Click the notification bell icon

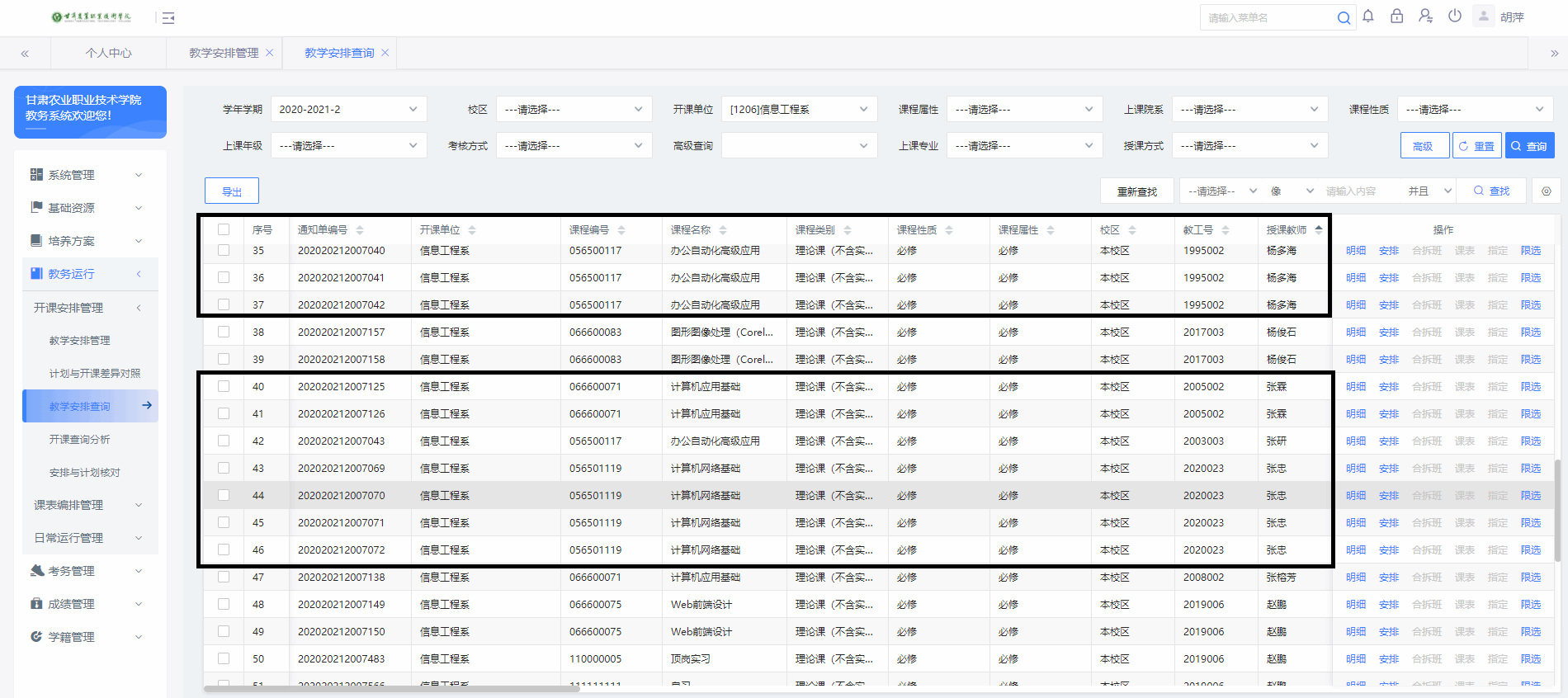(1368, 17)
